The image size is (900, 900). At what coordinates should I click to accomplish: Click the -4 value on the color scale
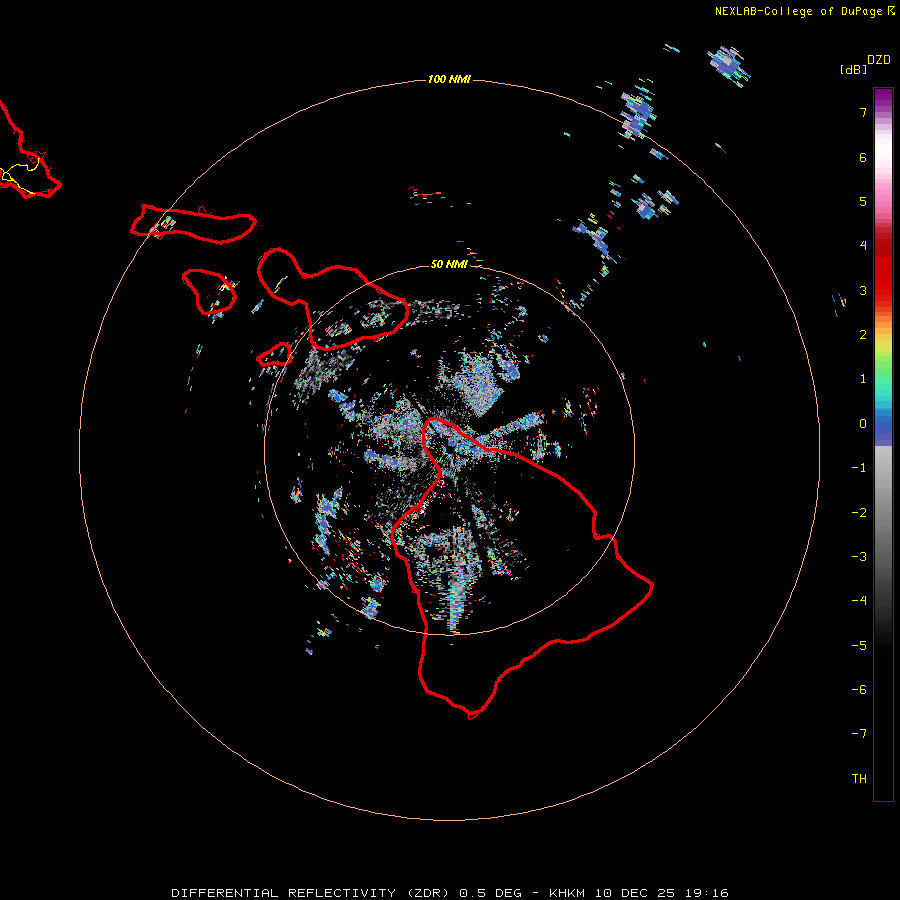coord(859,600)
